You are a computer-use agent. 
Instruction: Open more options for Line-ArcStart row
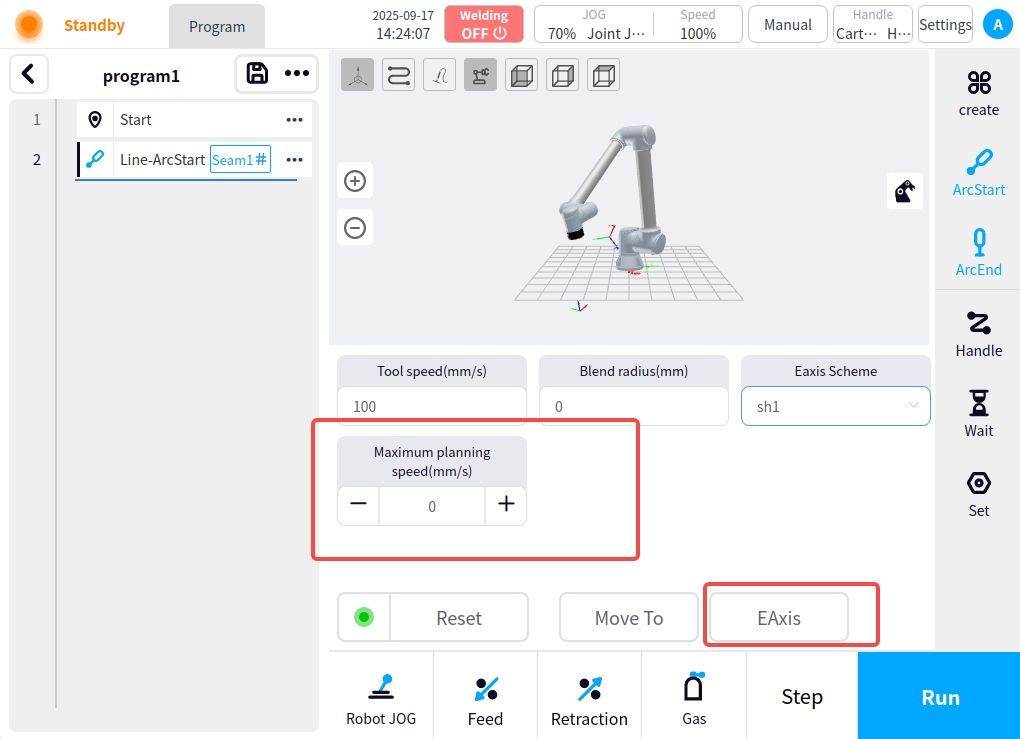[x=294, y=160]
